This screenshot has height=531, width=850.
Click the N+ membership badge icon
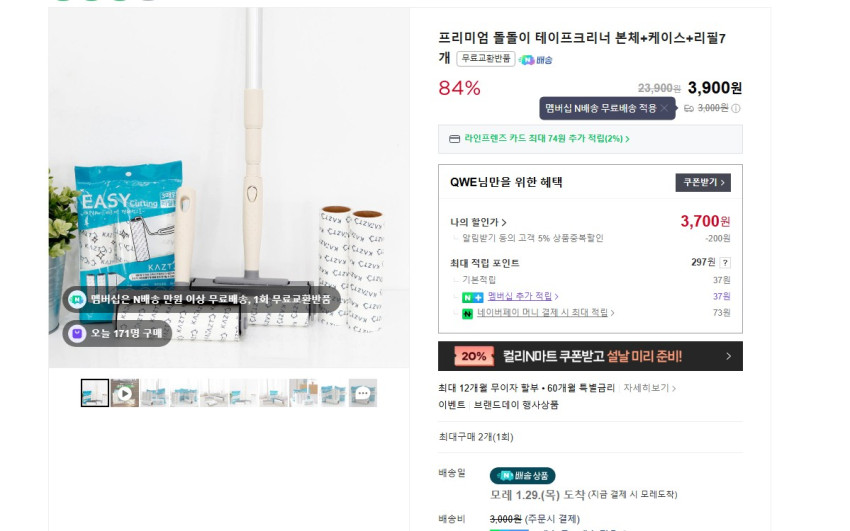coord(472,297)
